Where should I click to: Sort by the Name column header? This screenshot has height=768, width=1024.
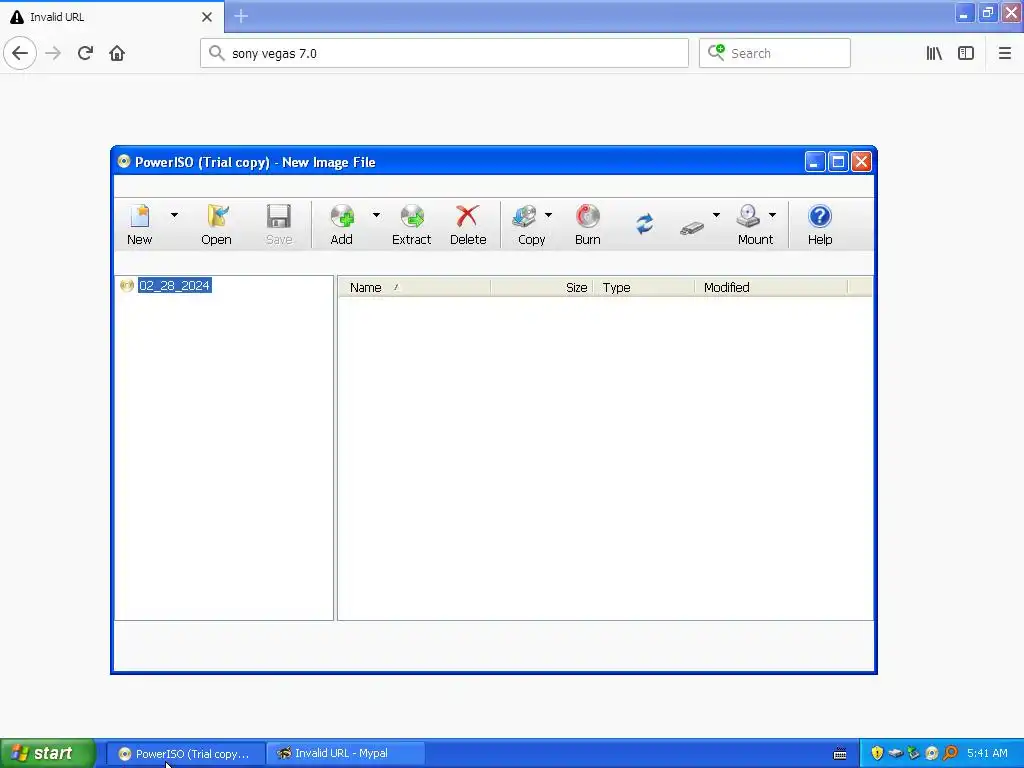click(414, 287)
